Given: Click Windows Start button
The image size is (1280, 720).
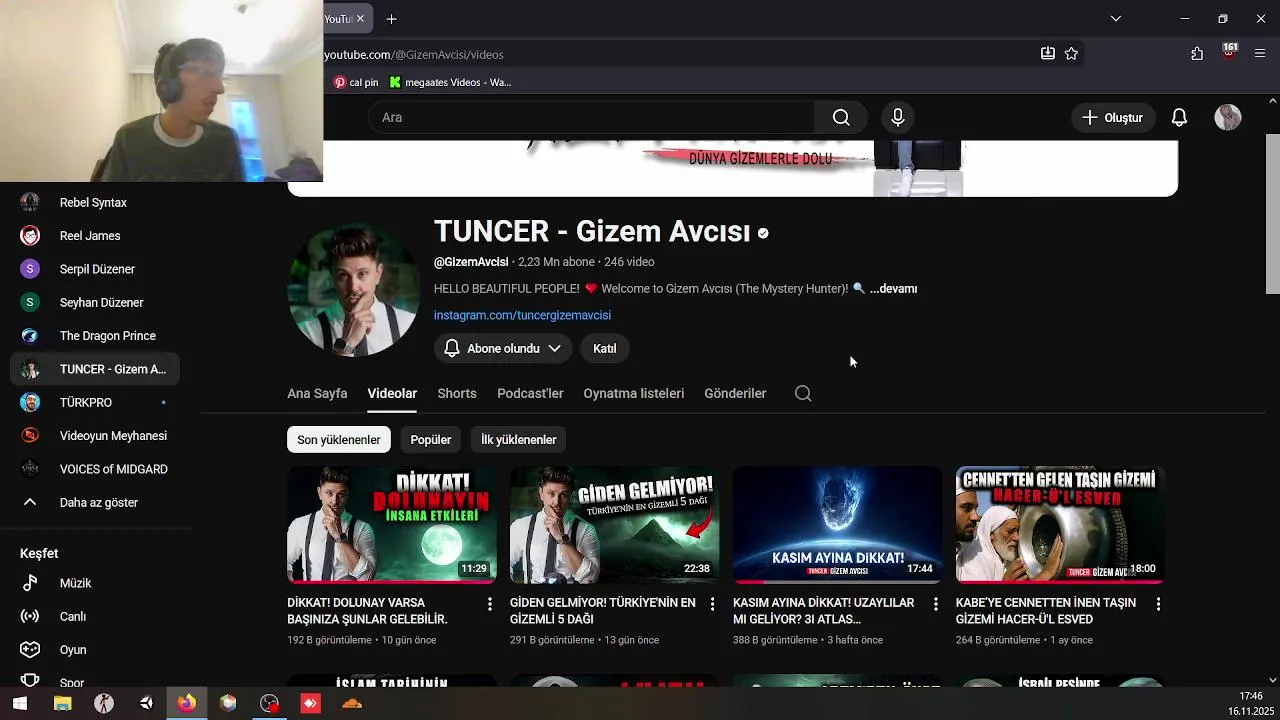Looking at the screenshot, I should tap(20, 704).
